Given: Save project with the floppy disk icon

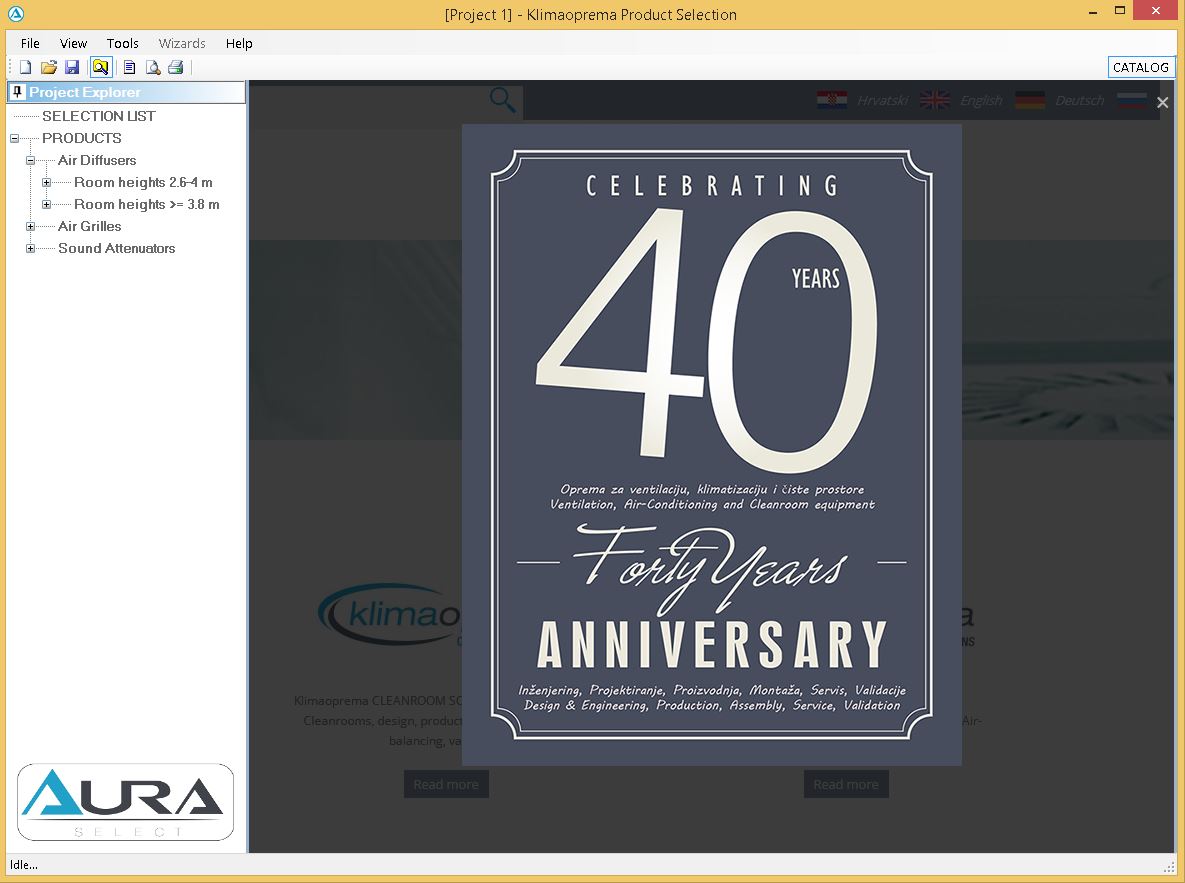Looking at the screenshot, I should click(72, 67).
